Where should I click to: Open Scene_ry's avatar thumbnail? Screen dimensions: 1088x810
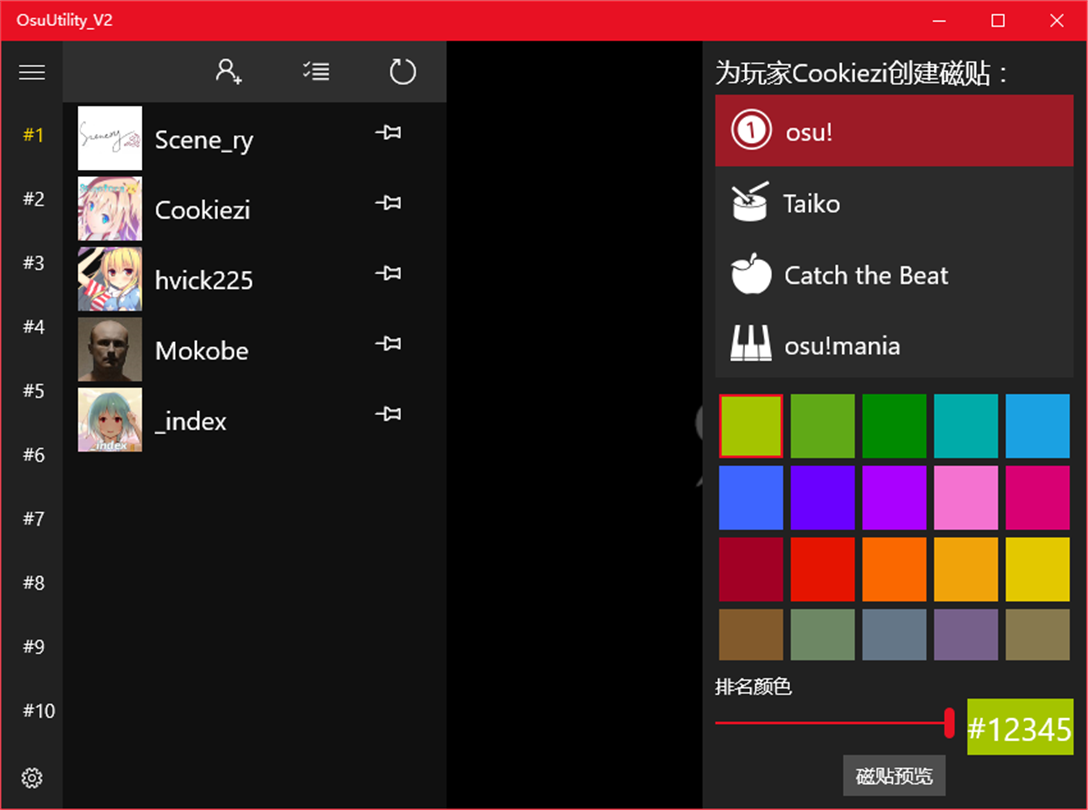coord(110,138)
